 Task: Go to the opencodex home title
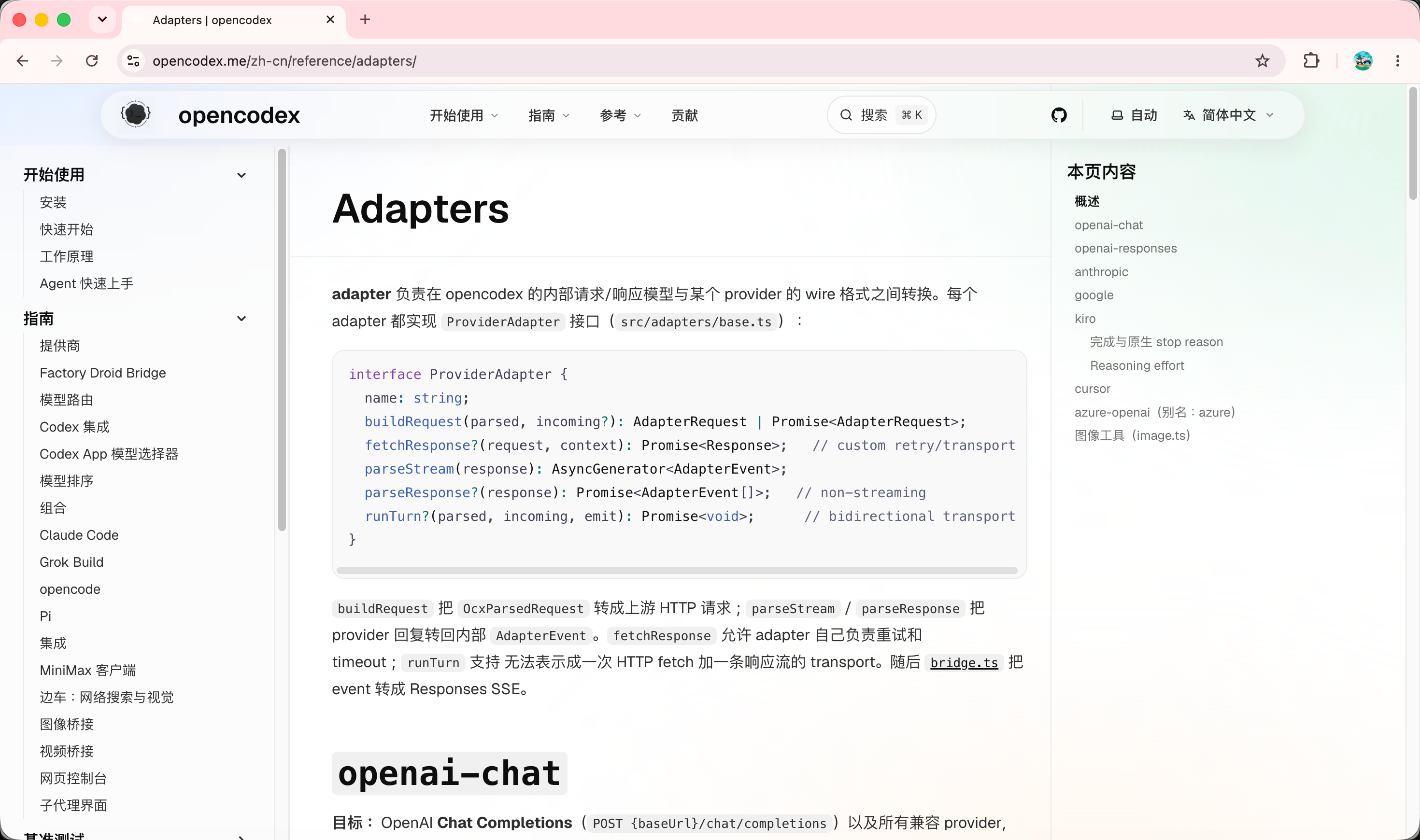pos(239,115)
